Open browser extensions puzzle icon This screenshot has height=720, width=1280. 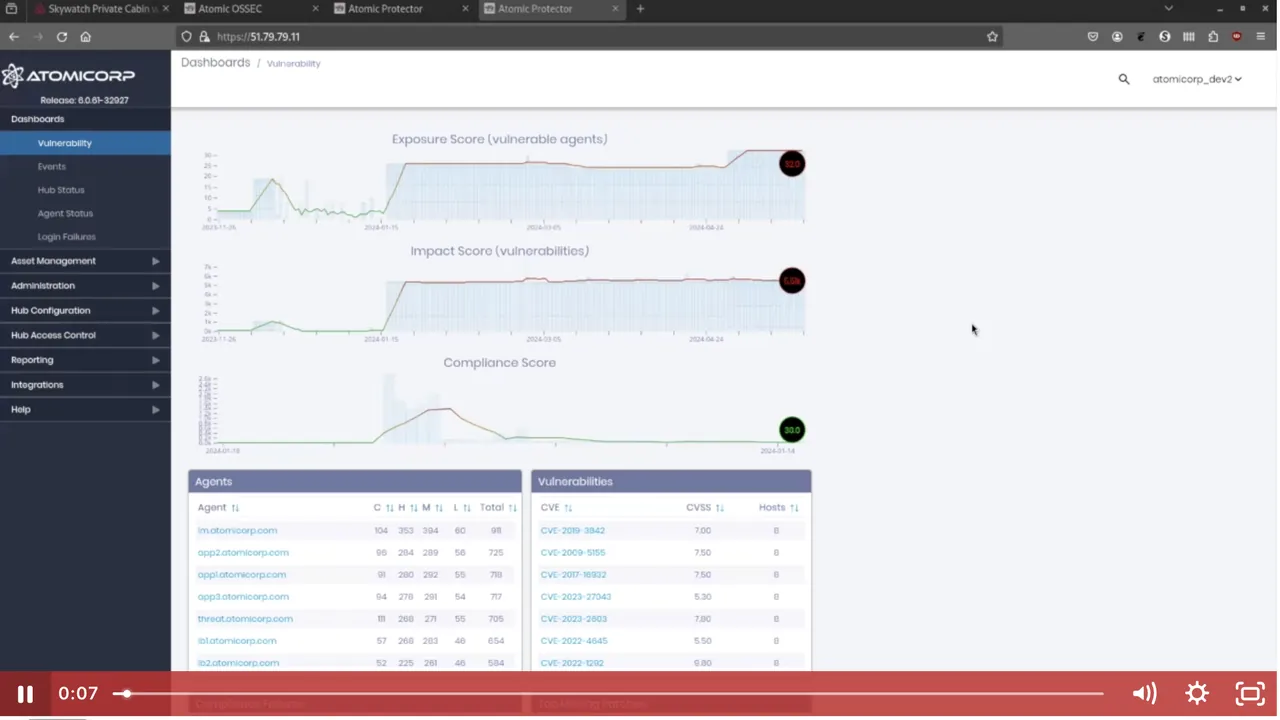(1213, 37)
